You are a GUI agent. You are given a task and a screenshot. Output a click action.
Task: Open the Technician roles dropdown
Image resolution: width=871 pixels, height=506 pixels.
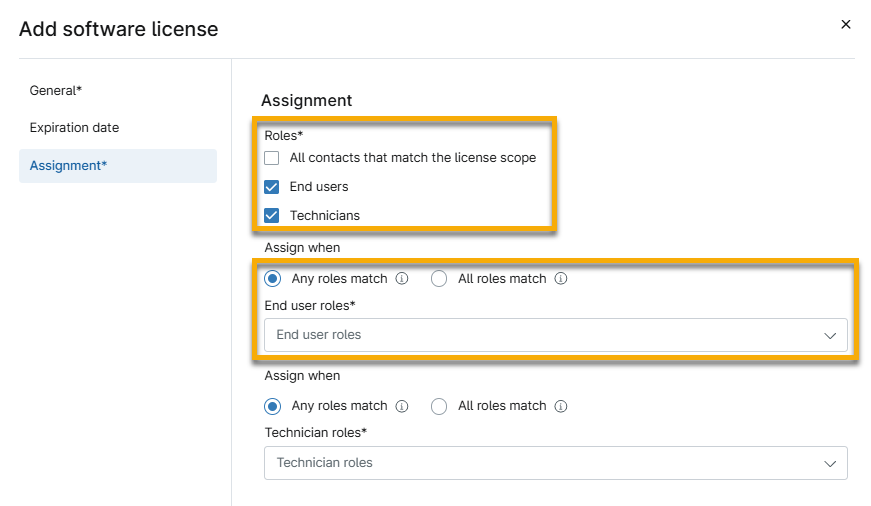click(x=555, y=463)
